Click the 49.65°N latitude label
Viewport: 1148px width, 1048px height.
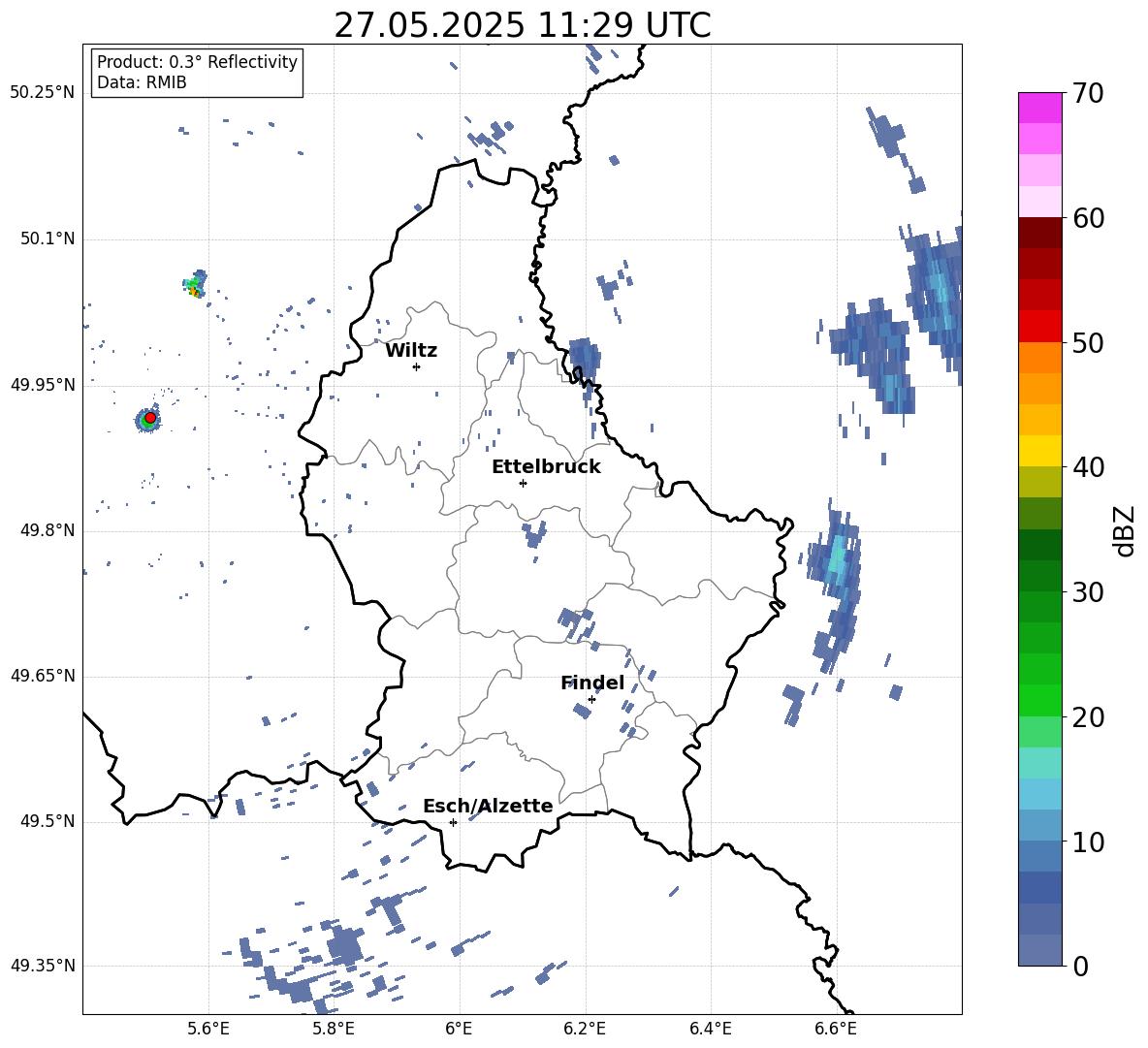[x=43, y=676]
